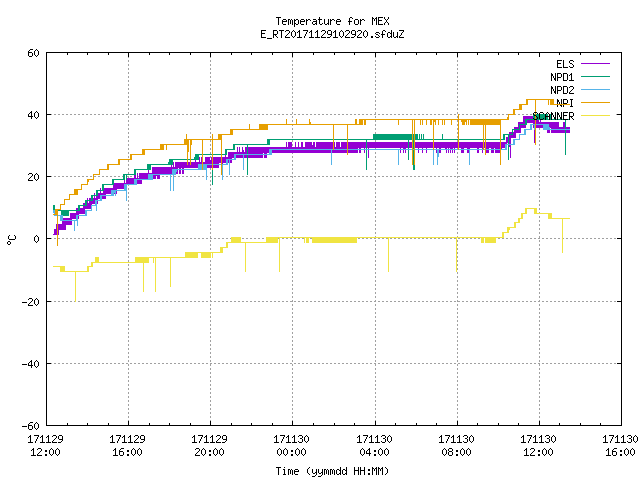Click the '08:00' x-axis time label
The image size is (640, 480).
coord(456,452)
